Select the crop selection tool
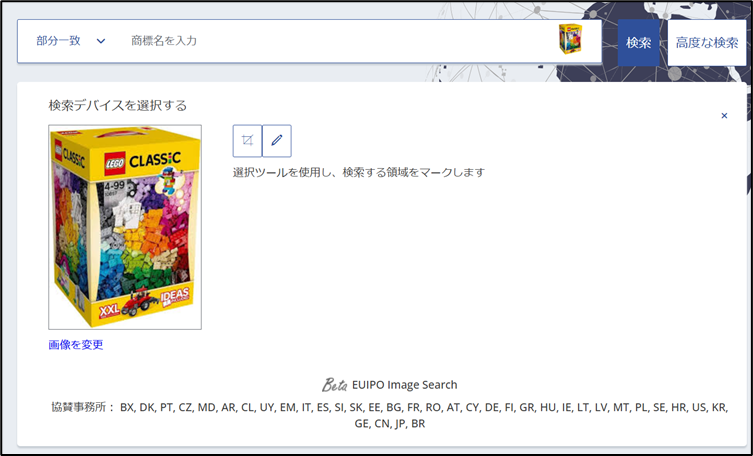Screen dimensions: 753x456 (247, 141)
